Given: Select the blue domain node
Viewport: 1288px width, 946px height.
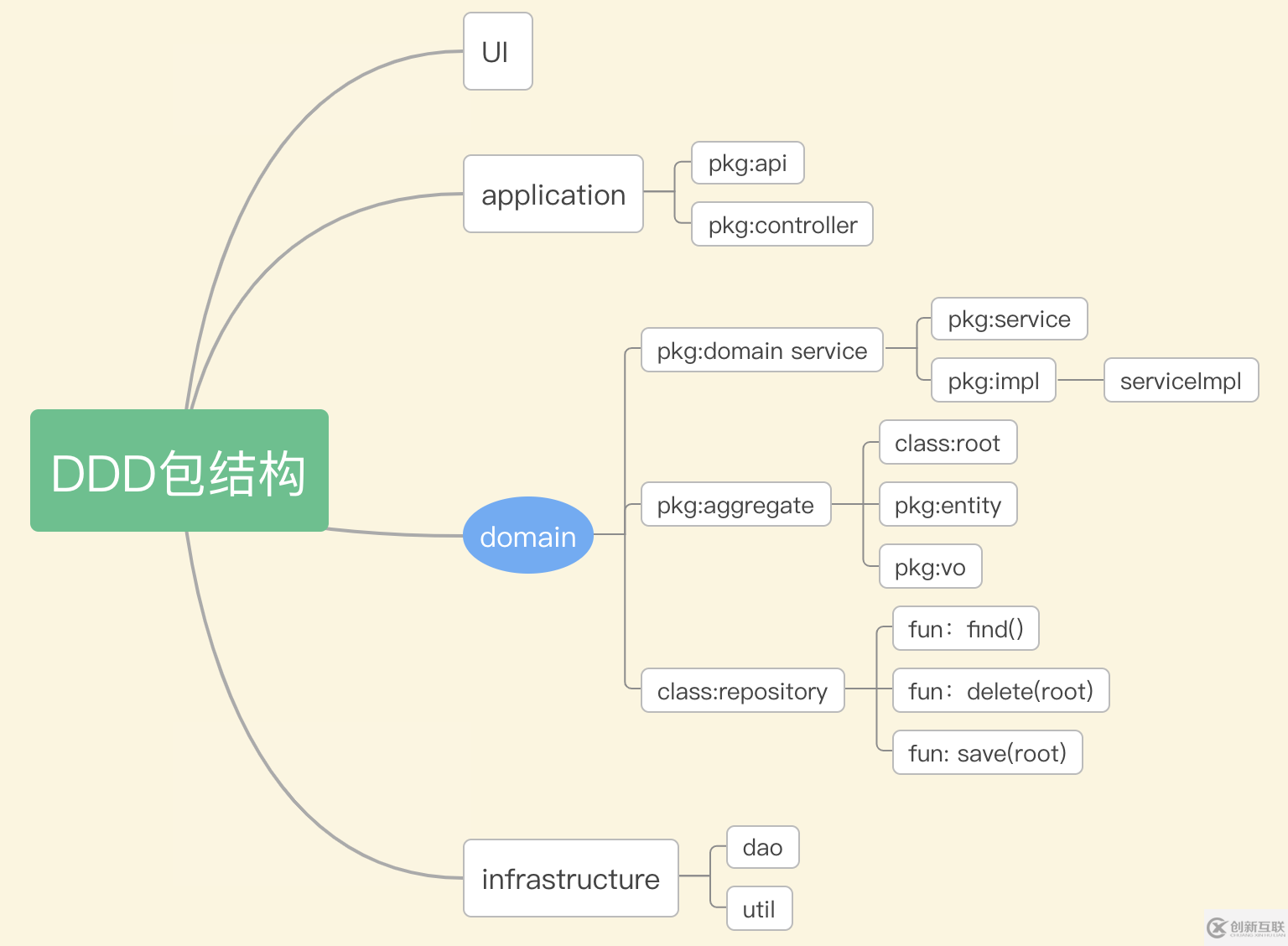Looking at the screenshot, I should (528, 535).
